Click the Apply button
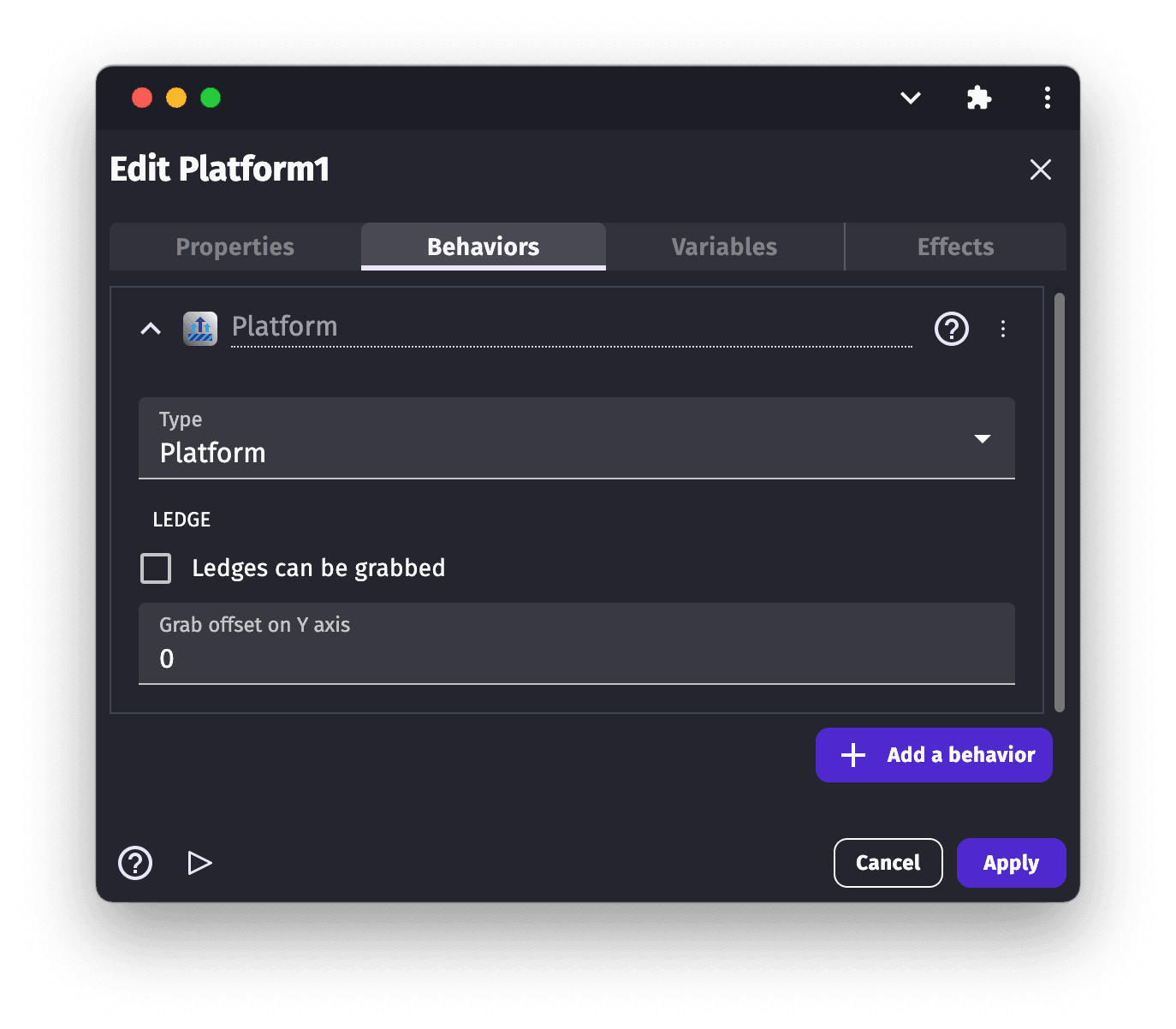 coord(1011,863)
